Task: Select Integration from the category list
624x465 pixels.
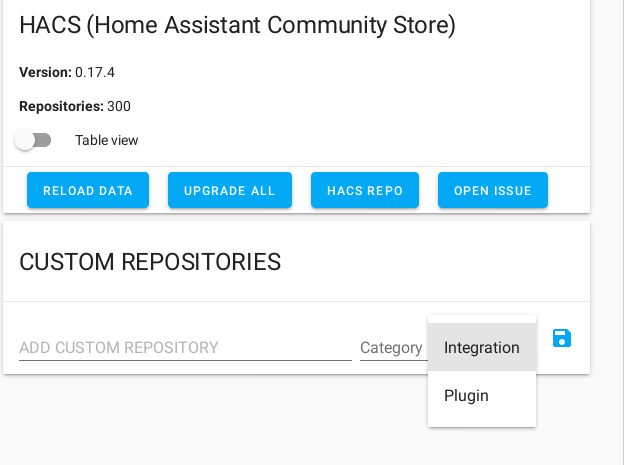Action: click(x=482, y=347)
